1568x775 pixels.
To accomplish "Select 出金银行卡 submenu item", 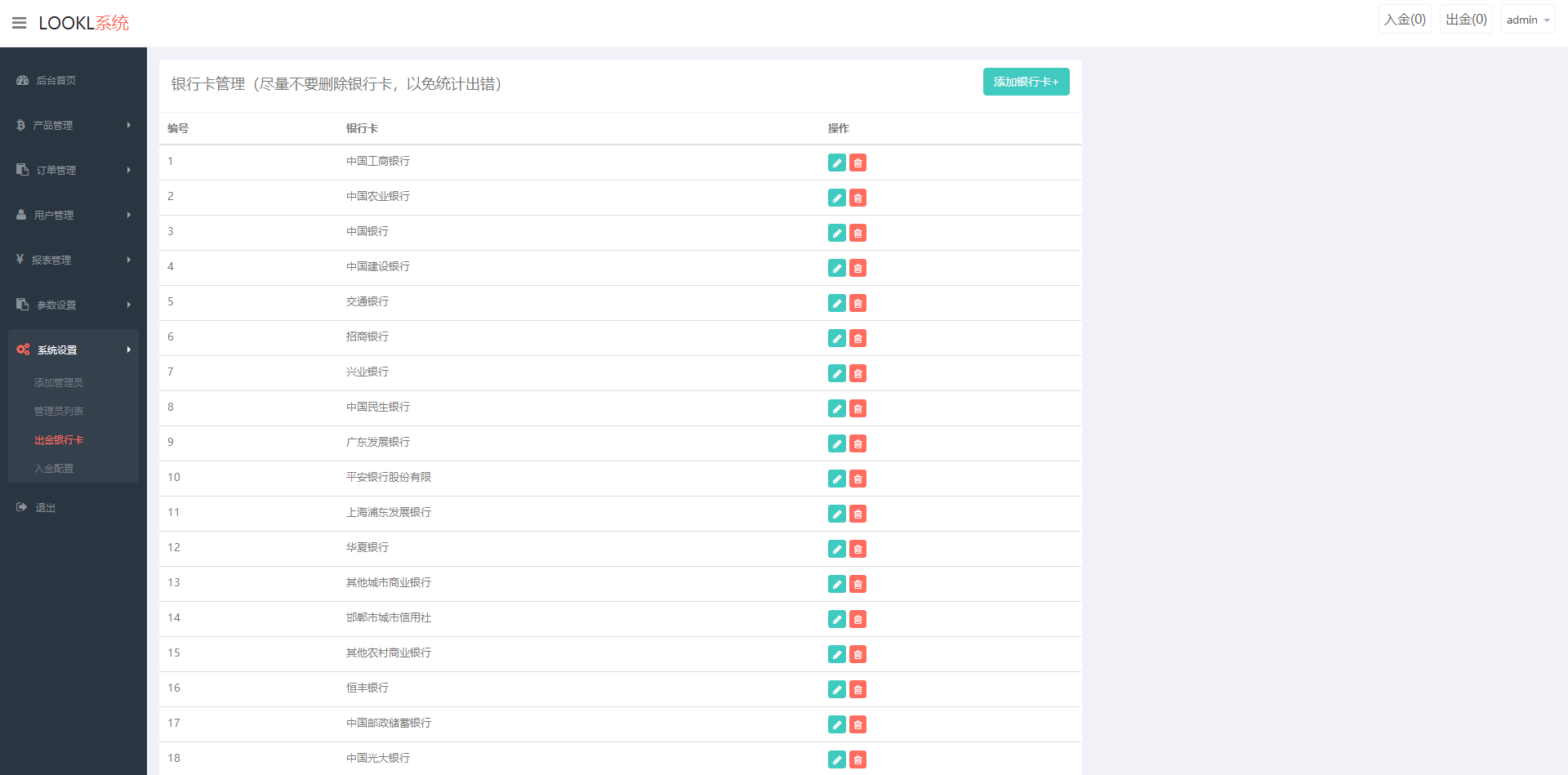I will point(59,439).
